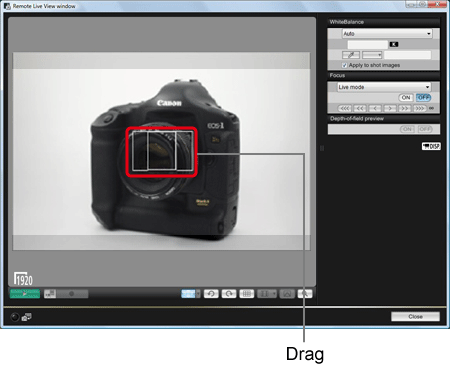
Task: Toggle the DISP movie display button
Action: [431, 146]
